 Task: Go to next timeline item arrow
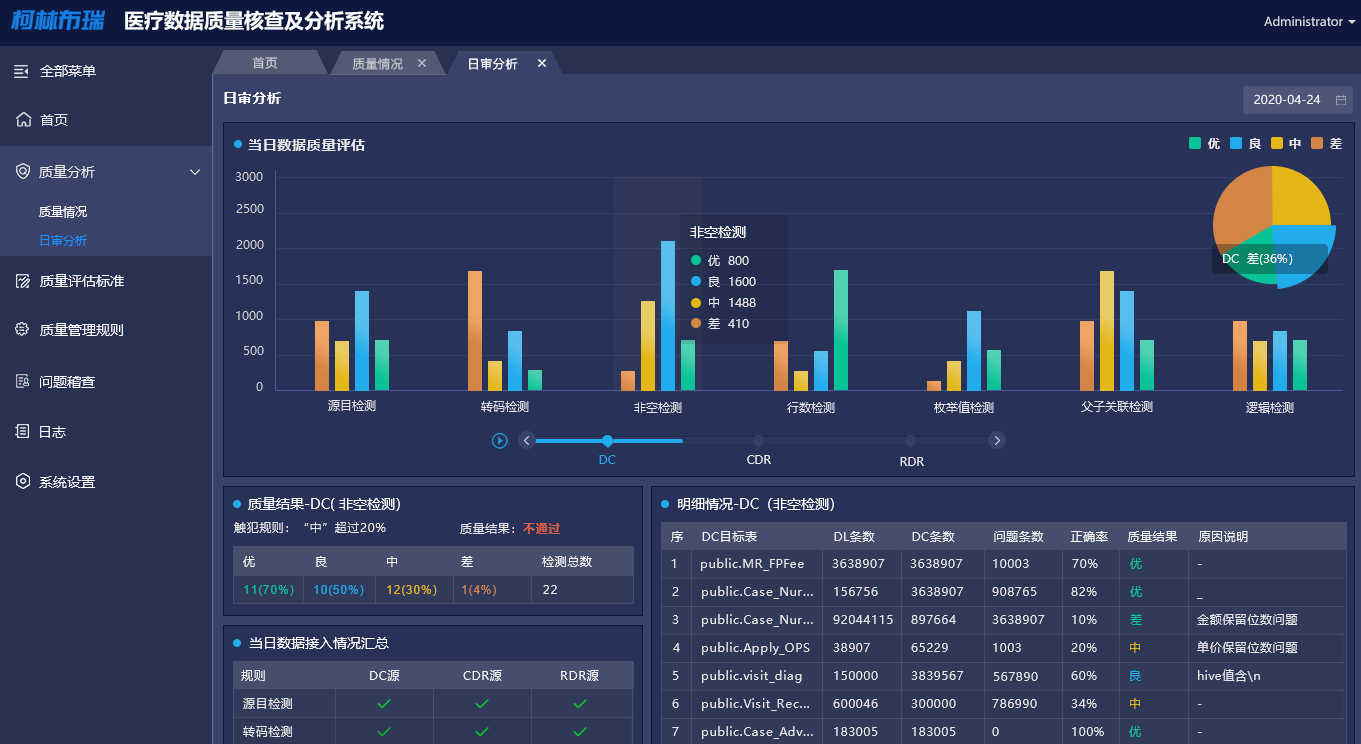pos(996,440)
